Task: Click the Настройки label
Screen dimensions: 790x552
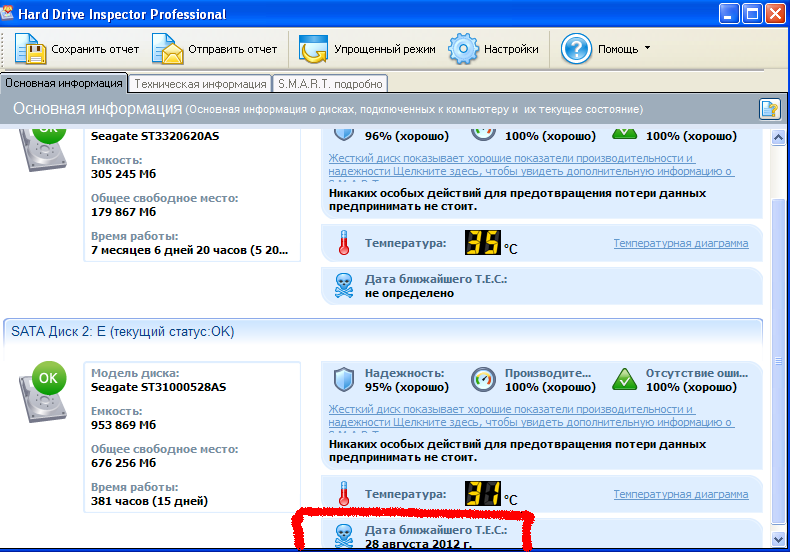Action: [x=511, y=49]
